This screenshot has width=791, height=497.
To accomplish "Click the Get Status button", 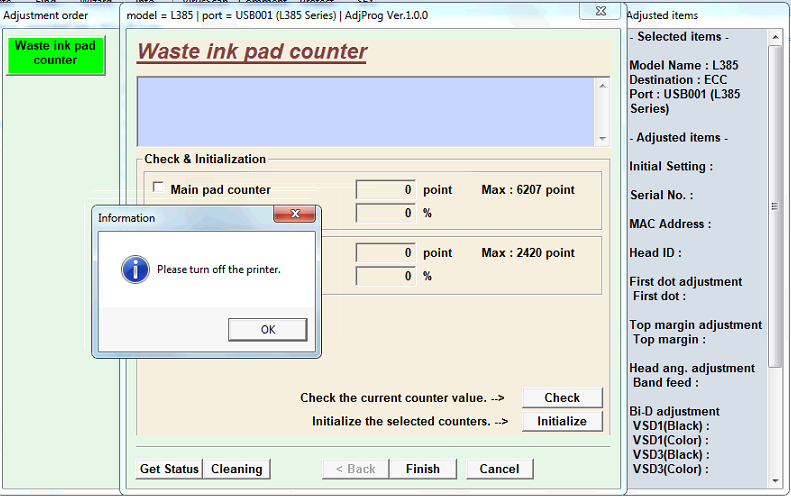I will tap(170, 469).
